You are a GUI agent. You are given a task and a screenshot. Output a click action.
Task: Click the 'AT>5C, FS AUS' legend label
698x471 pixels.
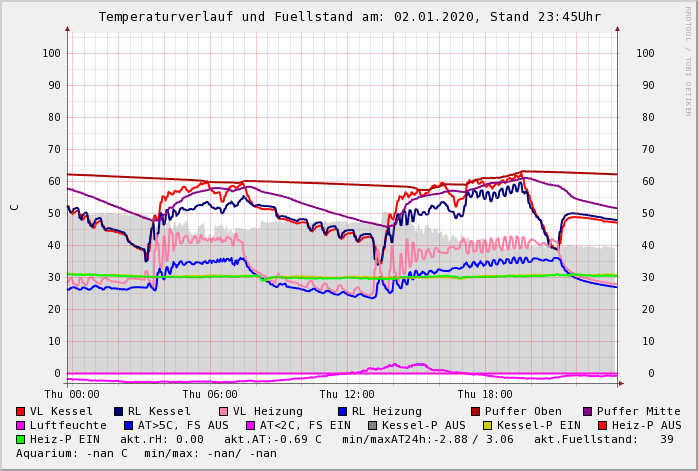pos(183,425)
